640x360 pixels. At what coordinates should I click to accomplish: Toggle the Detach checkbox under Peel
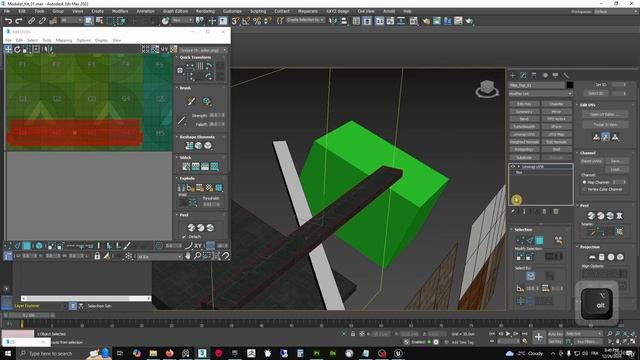click(184, 237)
